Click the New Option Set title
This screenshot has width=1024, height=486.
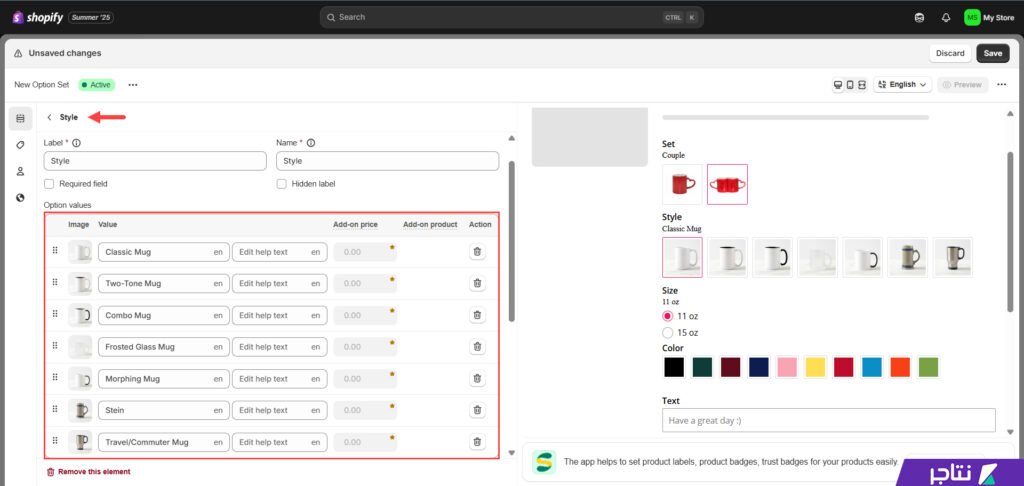[x=42, y=85]
